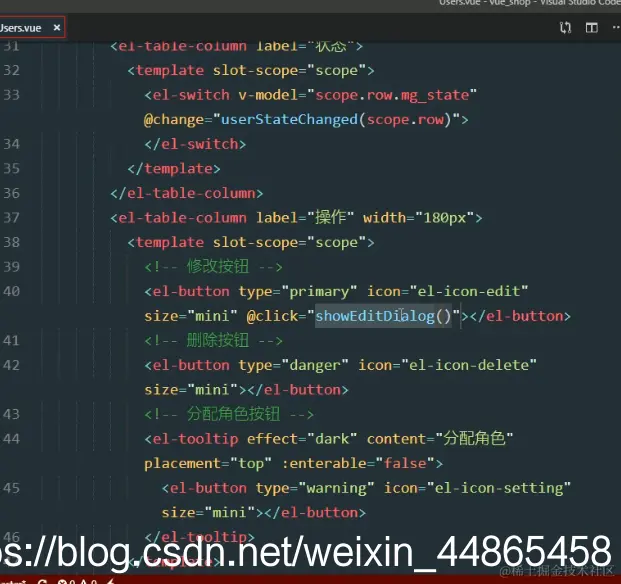The height and width of the screenshot is (584, 621).
Task: Click "el-icon-setting" icon value
Action: pyautogui.click(x=499, y=488)
